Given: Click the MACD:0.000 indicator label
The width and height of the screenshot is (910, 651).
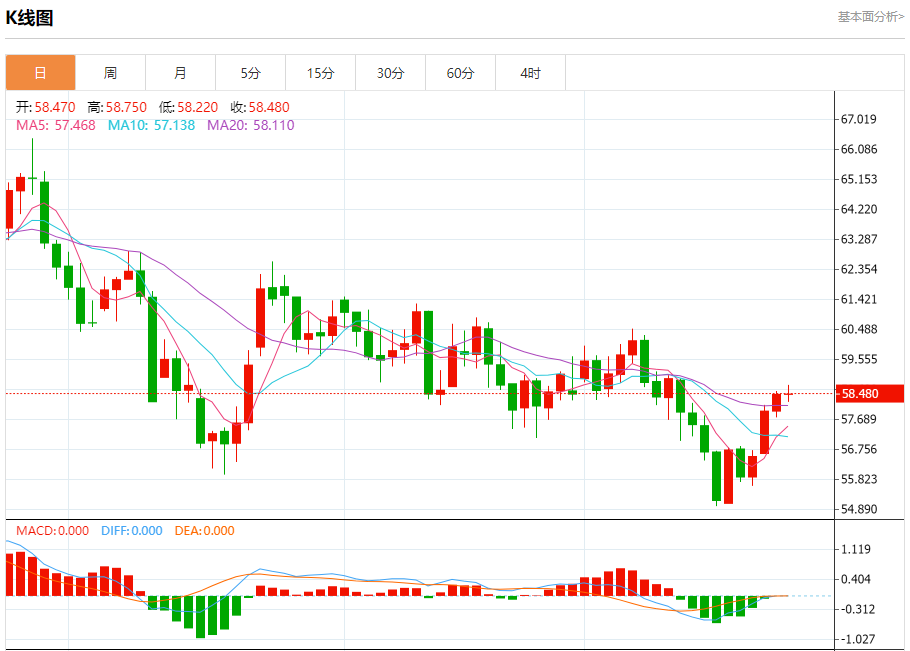Looking at the screenshot, I should (x=52, y=531).
